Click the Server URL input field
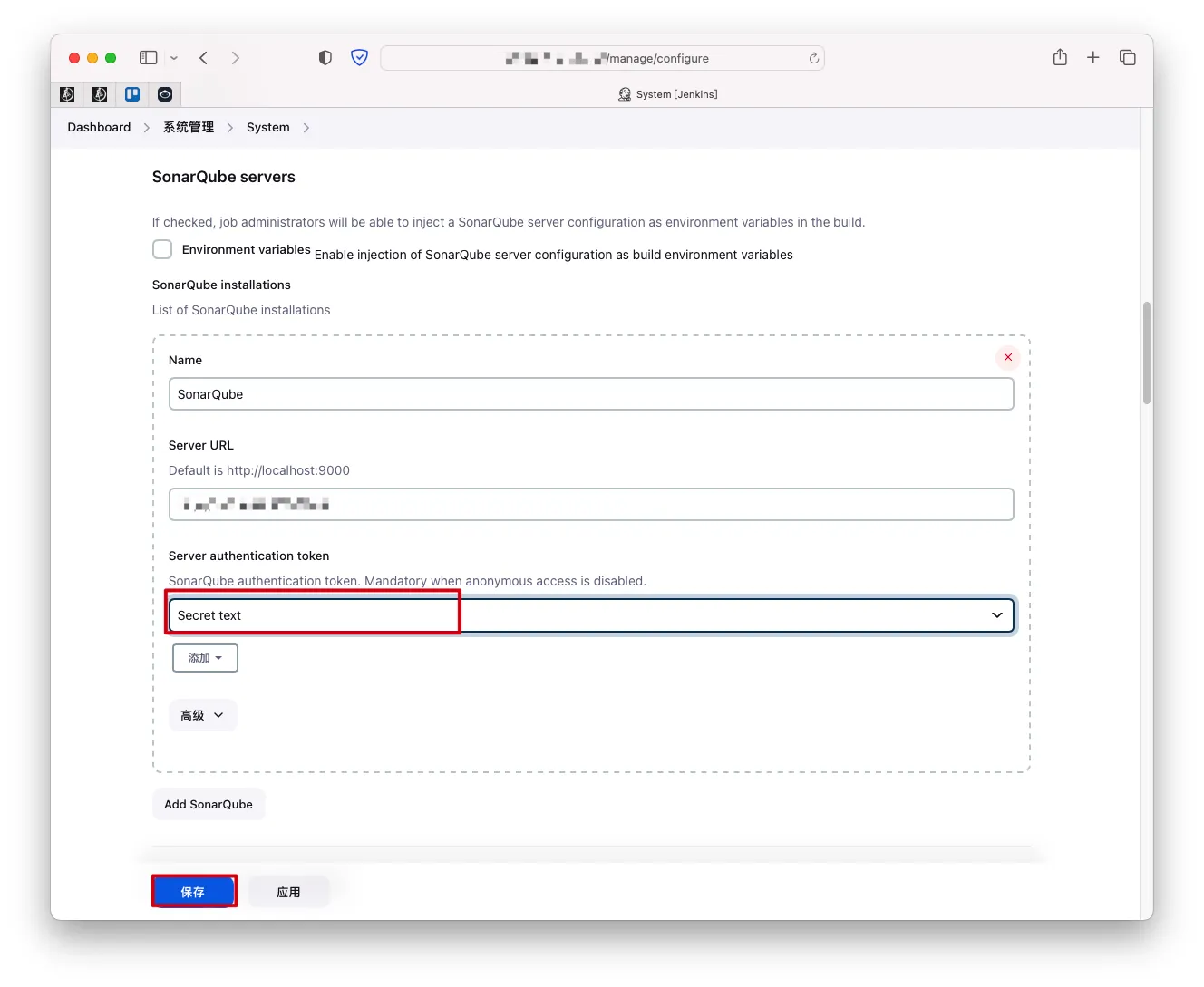Image resolution: width=1204 pixels, height=987 pixels. [x=591, y=505]
